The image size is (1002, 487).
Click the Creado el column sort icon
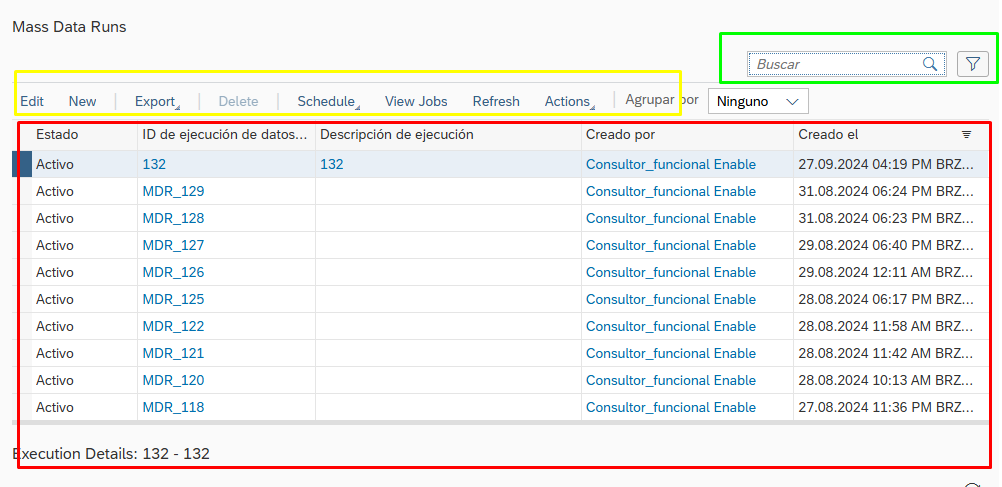point(966,134)
